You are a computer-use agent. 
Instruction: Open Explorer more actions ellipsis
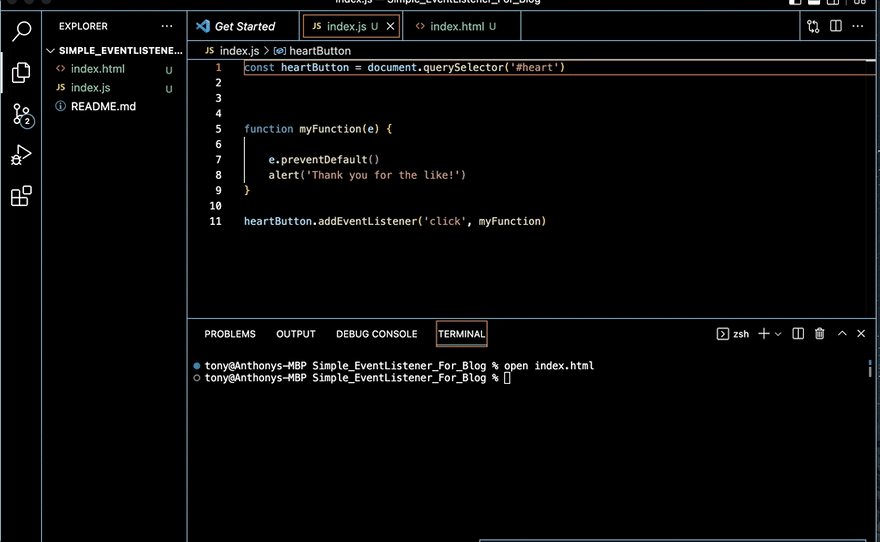[167, 26]
